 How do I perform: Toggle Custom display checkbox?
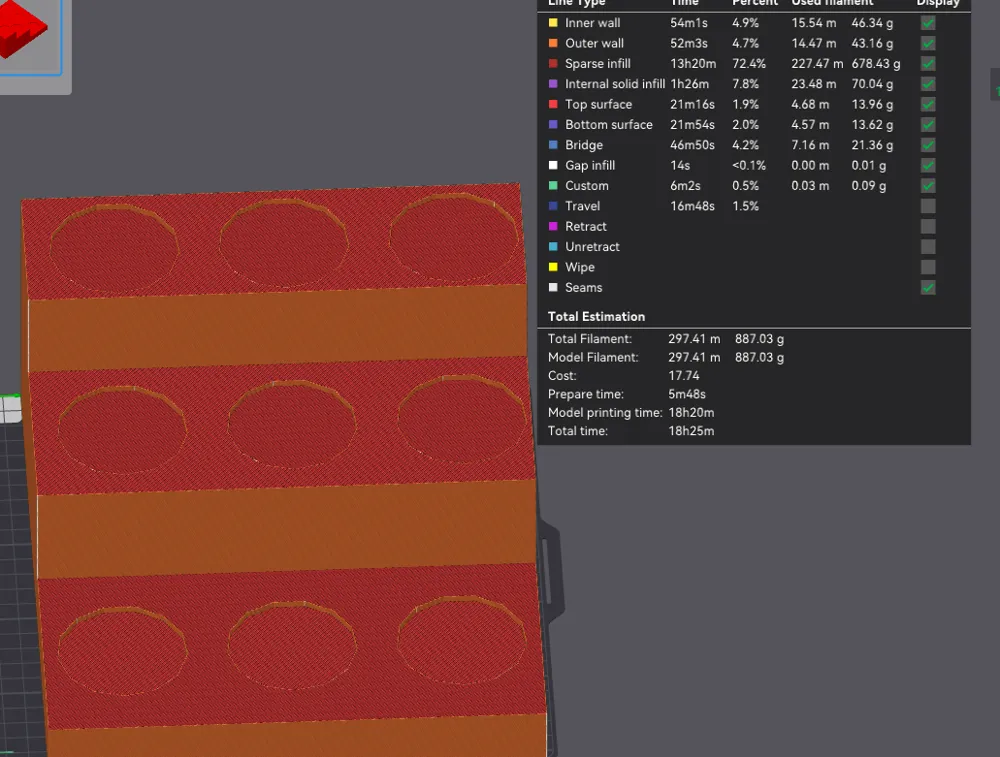pos(928,186)
